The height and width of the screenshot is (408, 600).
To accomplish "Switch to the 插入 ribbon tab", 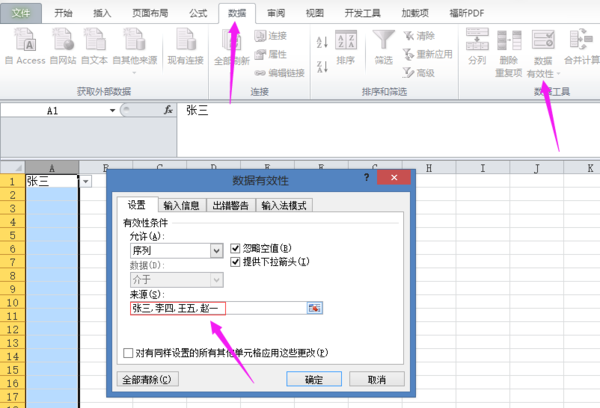I will pyautogui.click(x=102, y=13).
